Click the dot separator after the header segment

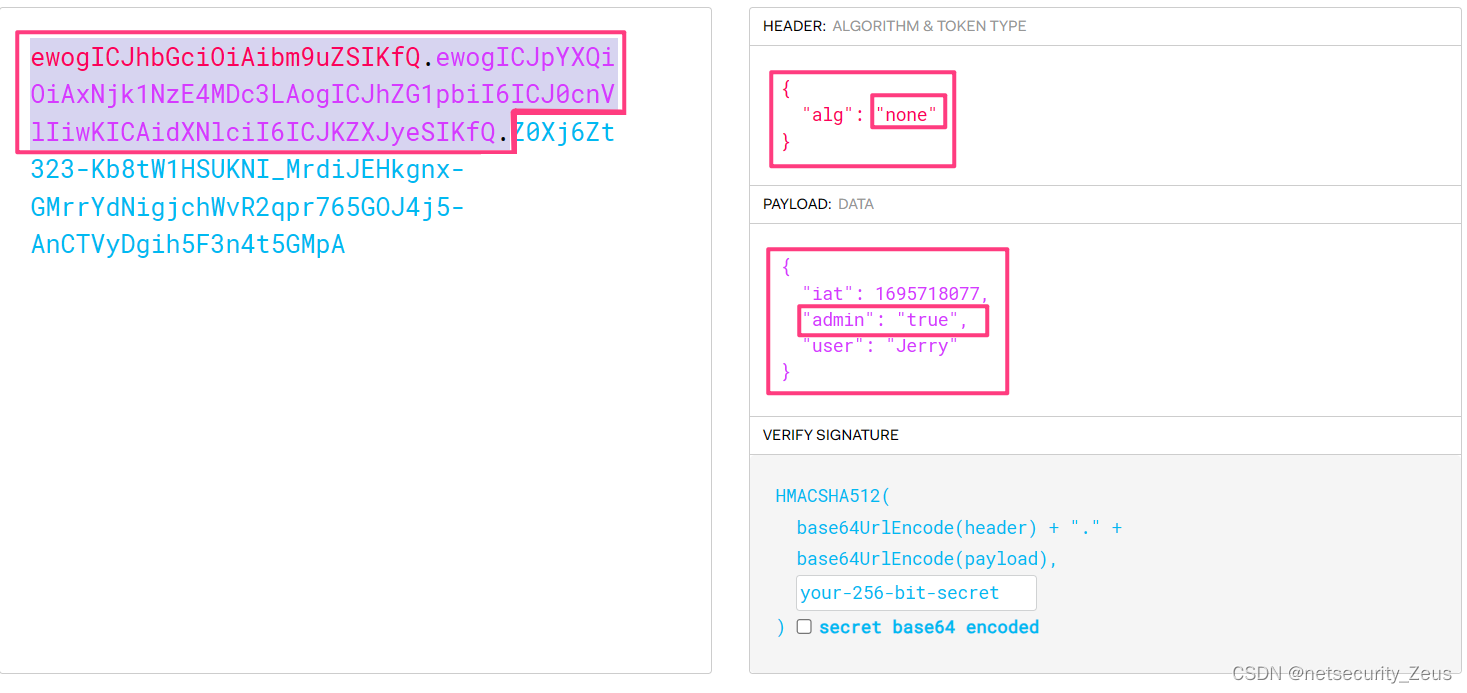point(427,57)
